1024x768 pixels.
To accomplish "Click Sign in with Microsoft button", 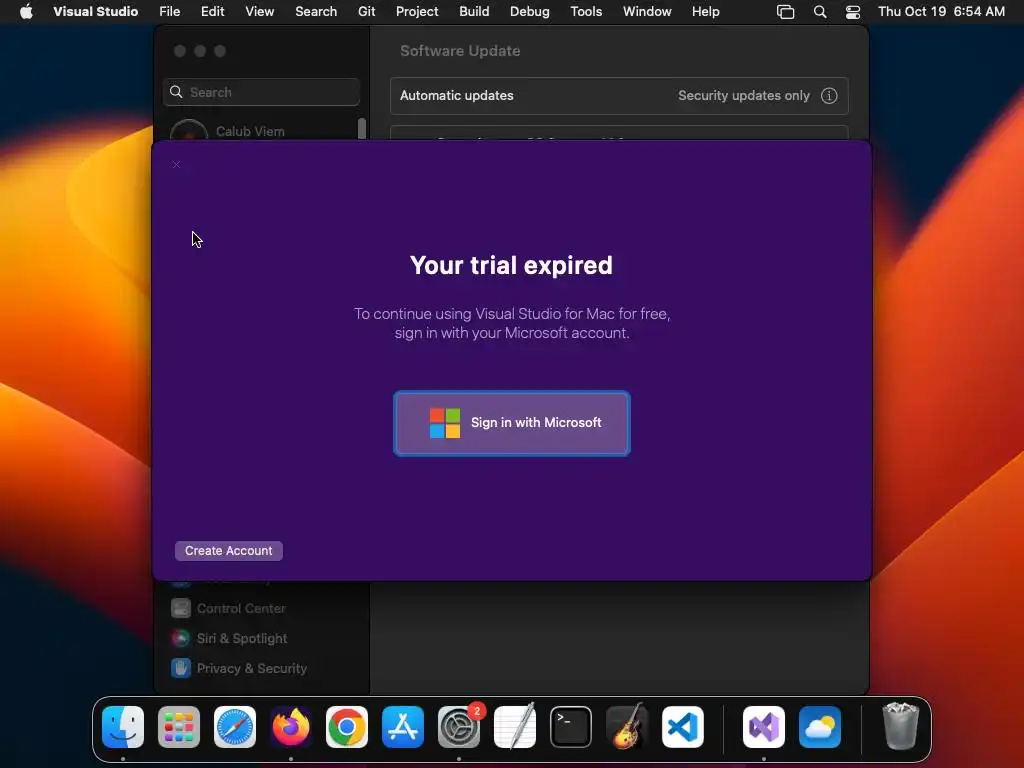I will click(511, 423).
